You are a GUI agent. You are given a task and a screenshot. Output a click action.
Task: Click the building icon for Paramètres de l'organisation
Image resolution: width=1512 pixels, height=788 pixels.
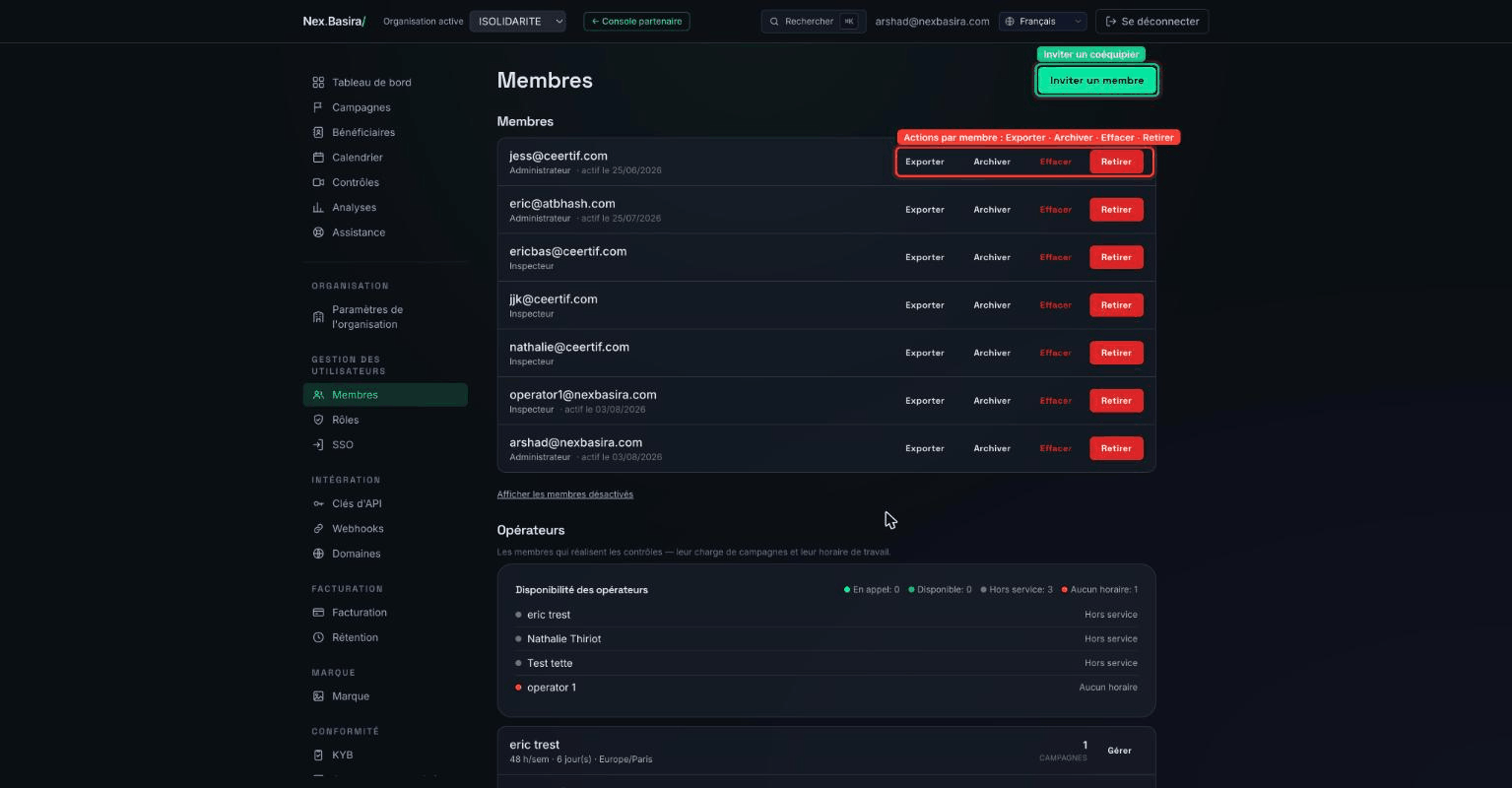pos(318,317)
